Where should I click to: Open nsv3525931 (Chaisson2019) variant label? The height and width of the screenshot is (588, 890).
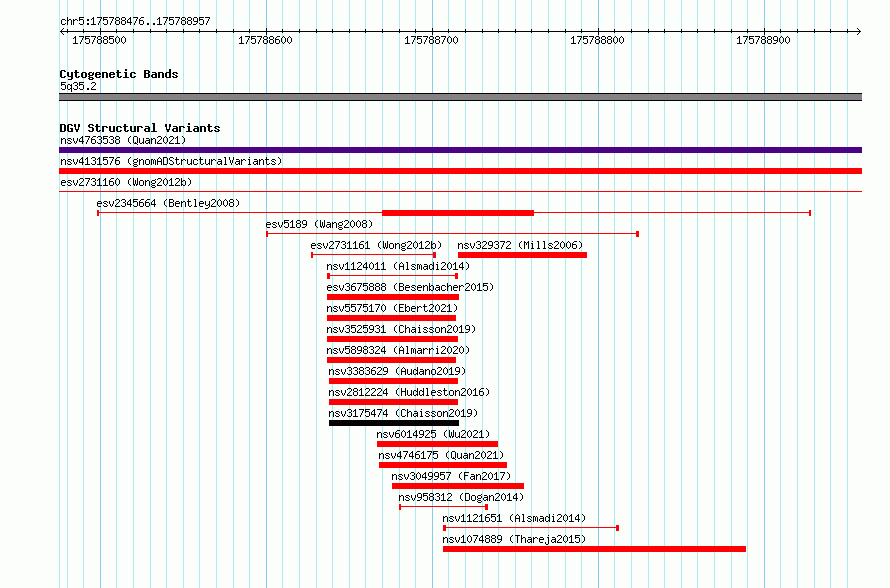pyautogui.click(x=401, y=329)
